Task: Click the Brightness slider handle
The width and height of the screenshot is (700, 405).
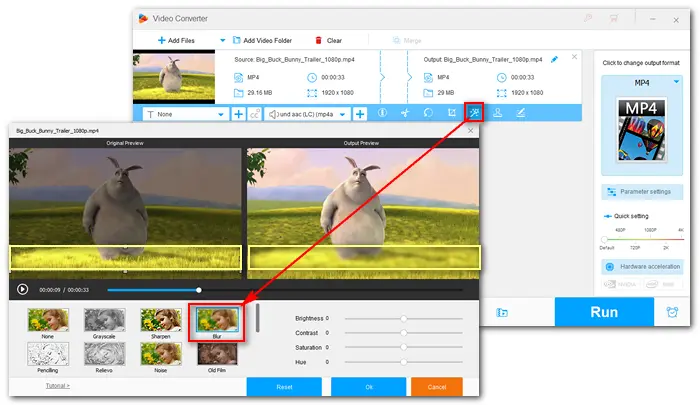Action: [404, 318]
